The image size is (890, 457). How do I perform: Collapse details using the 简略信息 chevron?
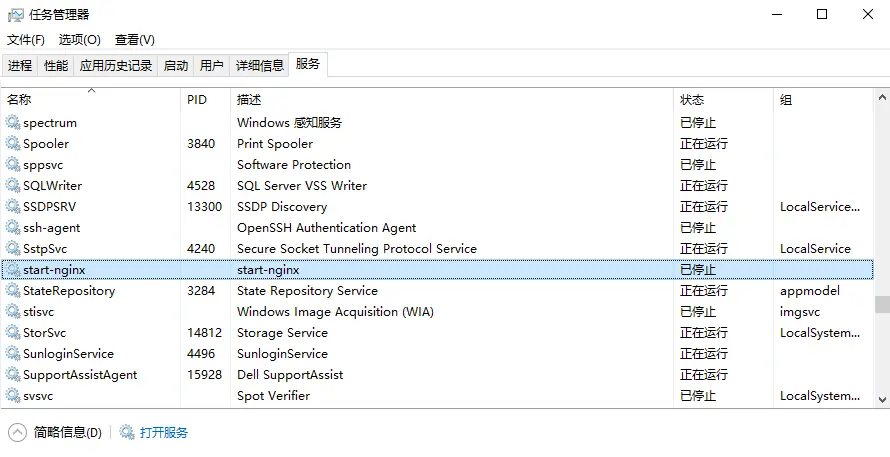click(x=18, y=433)
